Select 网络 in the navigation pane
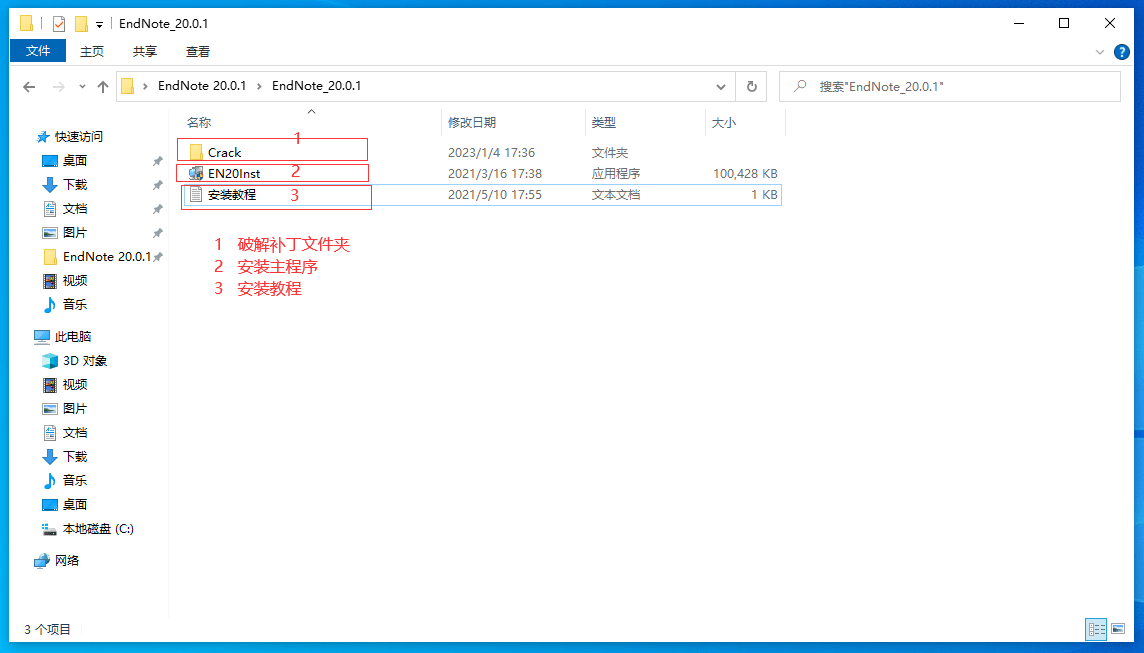Screen dimensions: 1144x653 66,560
